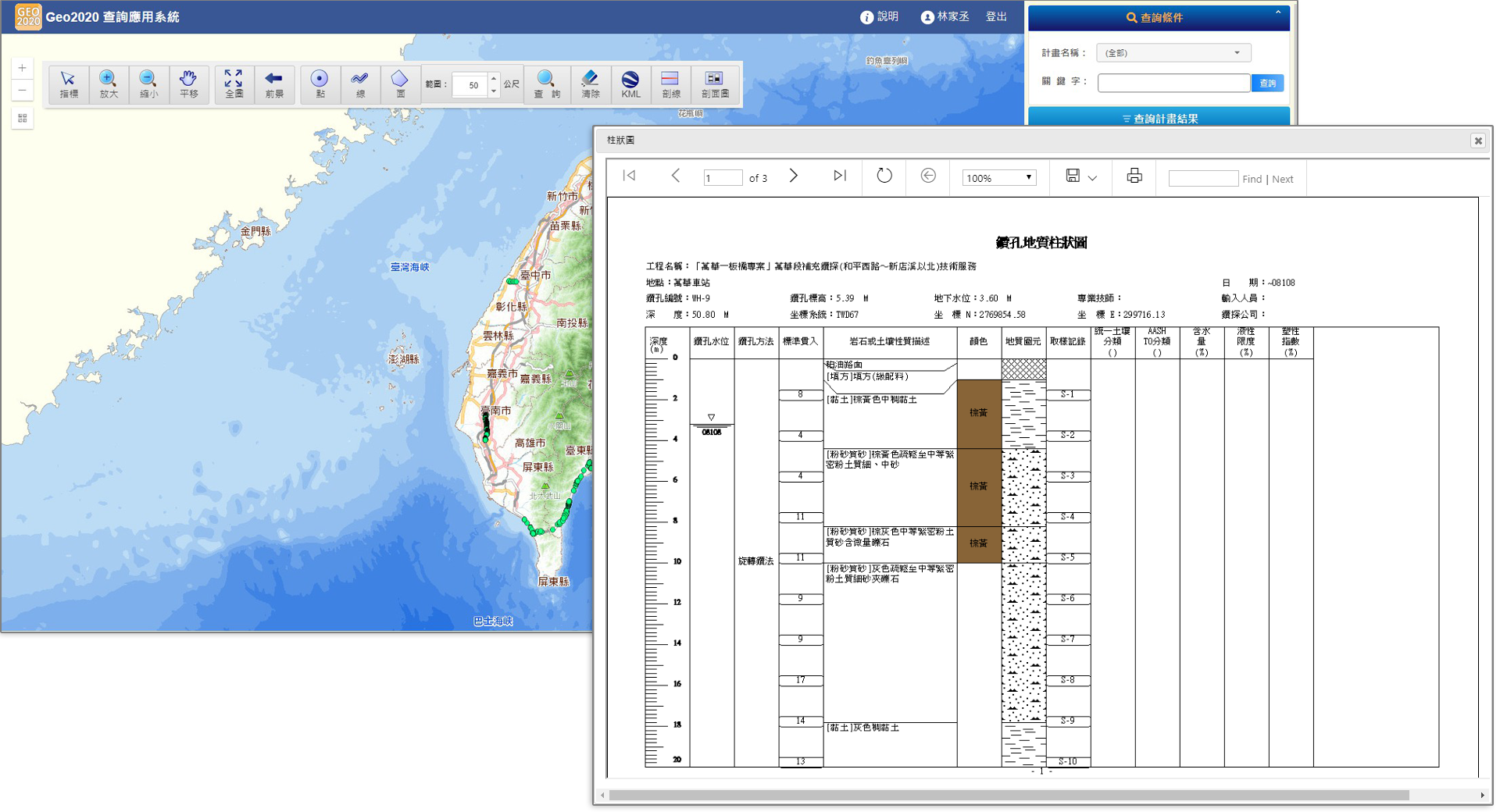1500x812 pixels.
Task: Run the 查詢 map query tool
Action: pyautogui.click(x=547, y=84)
